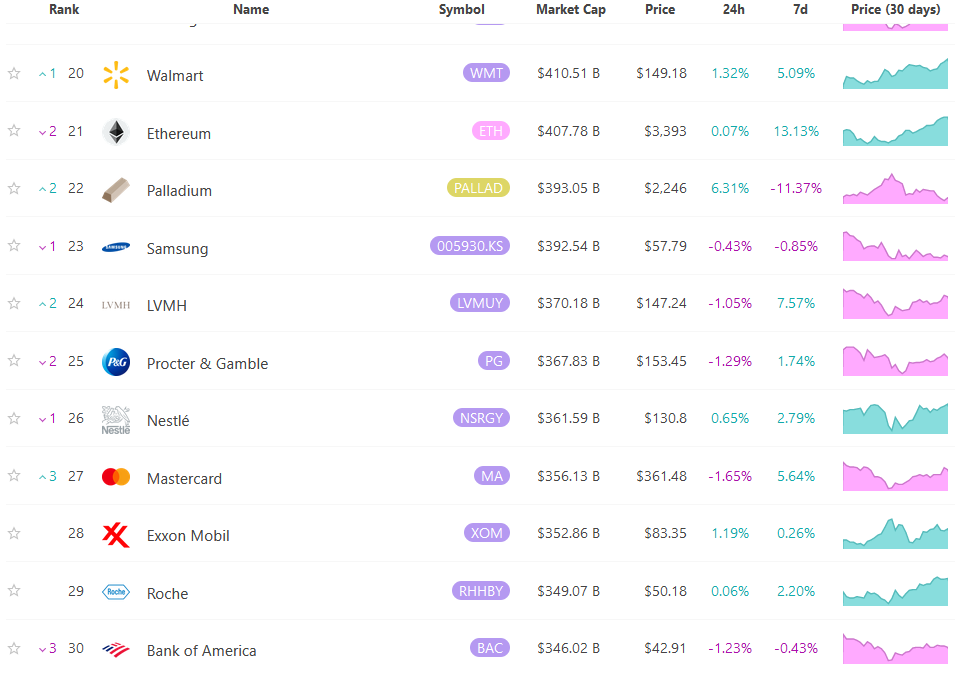This screenshot has height=675, width=965.
Task: Click the Procter & Gamble logo
Action: click(x=116, y=362)
